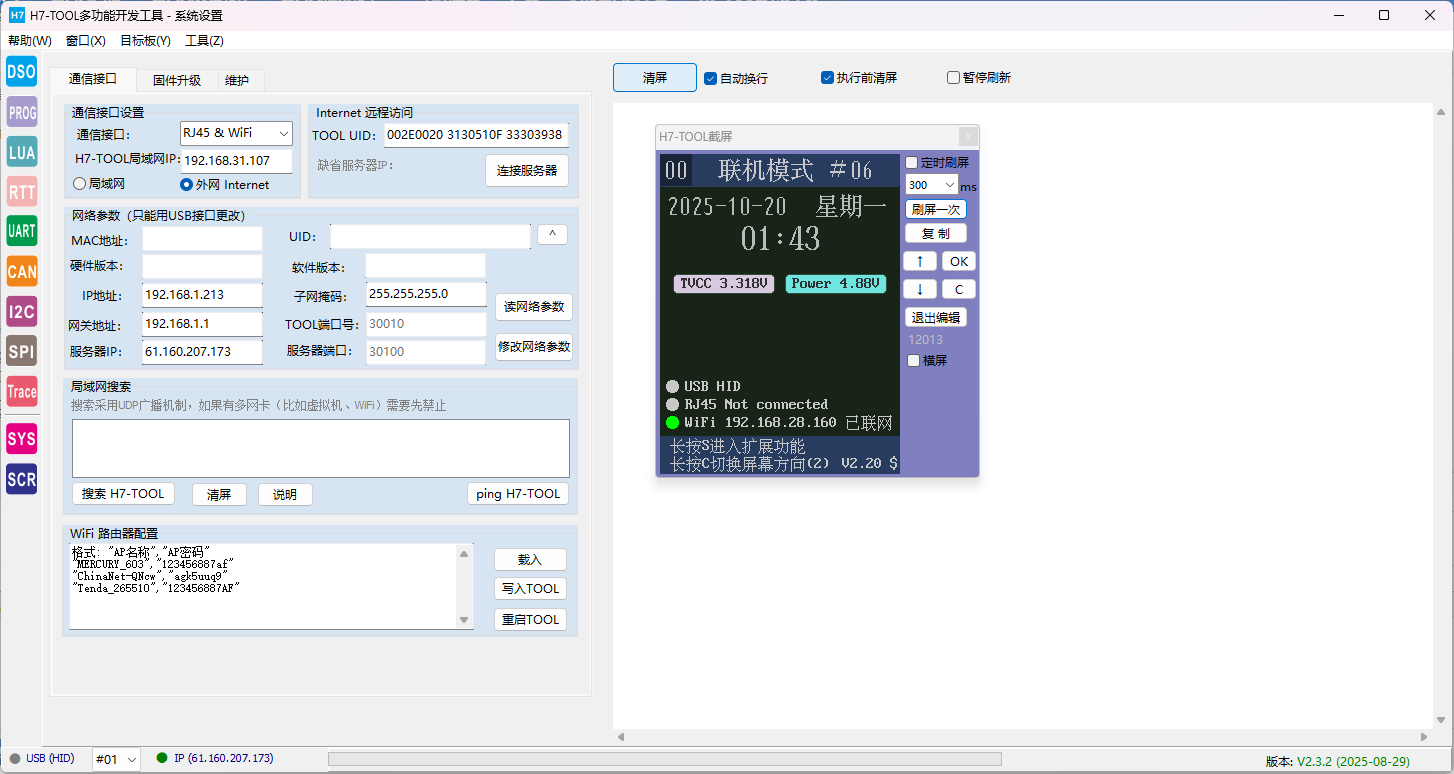1454x774 pixels.
Task: Open the I2C tool icon
Action: (x=21, y=311)
